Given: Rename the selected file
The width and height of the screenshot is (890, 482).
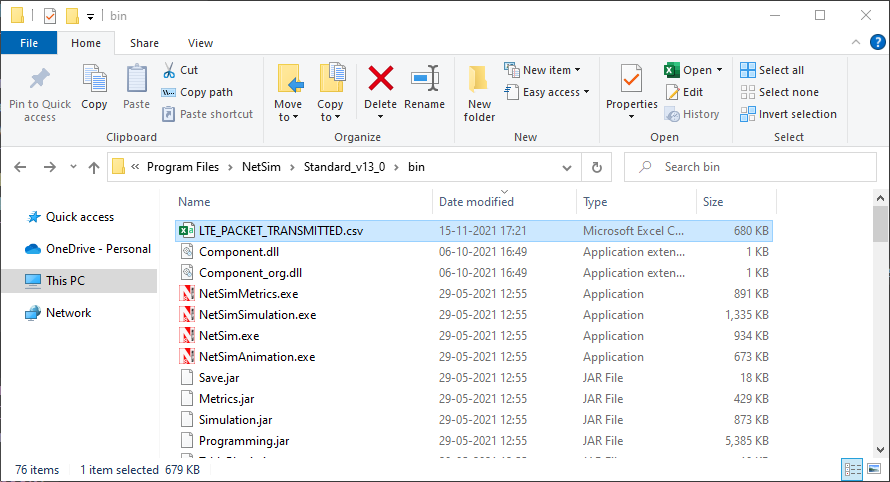Looking at the screenshot, I should pos(425,87).
